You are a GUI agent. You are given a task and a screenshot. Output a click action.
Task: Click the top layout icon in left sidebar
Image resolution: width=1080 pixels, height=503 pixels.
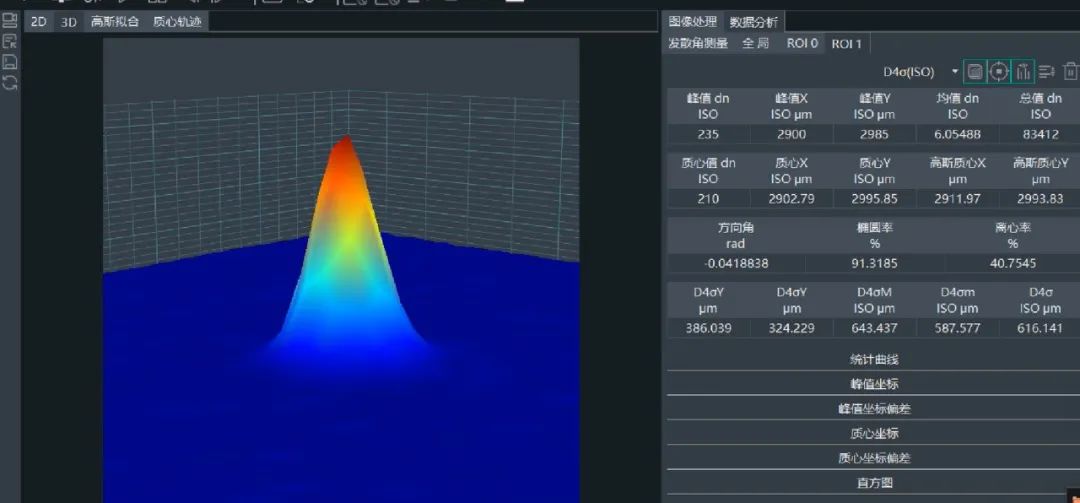[10, 21]
